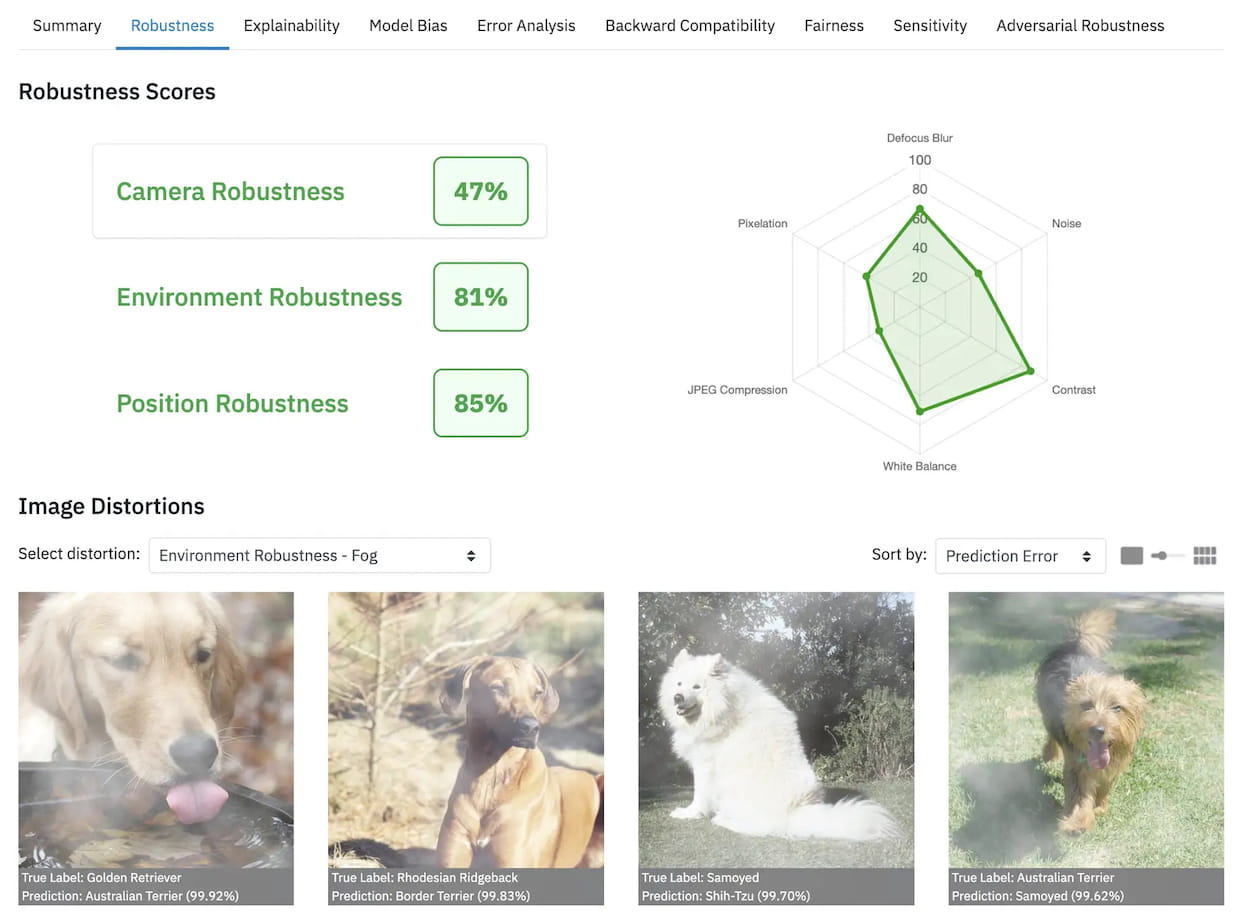Click the 85% position score badge
1240x913 pixels.
coord(481,403)
